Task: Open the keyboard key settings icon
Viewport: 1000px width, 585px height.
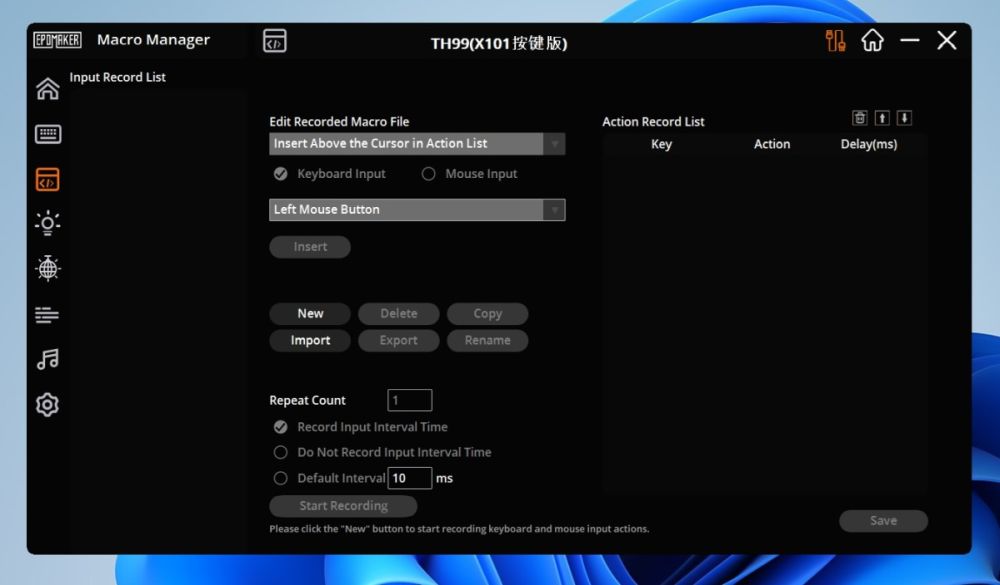Action: pyautogui.click(x=48, y=134)
